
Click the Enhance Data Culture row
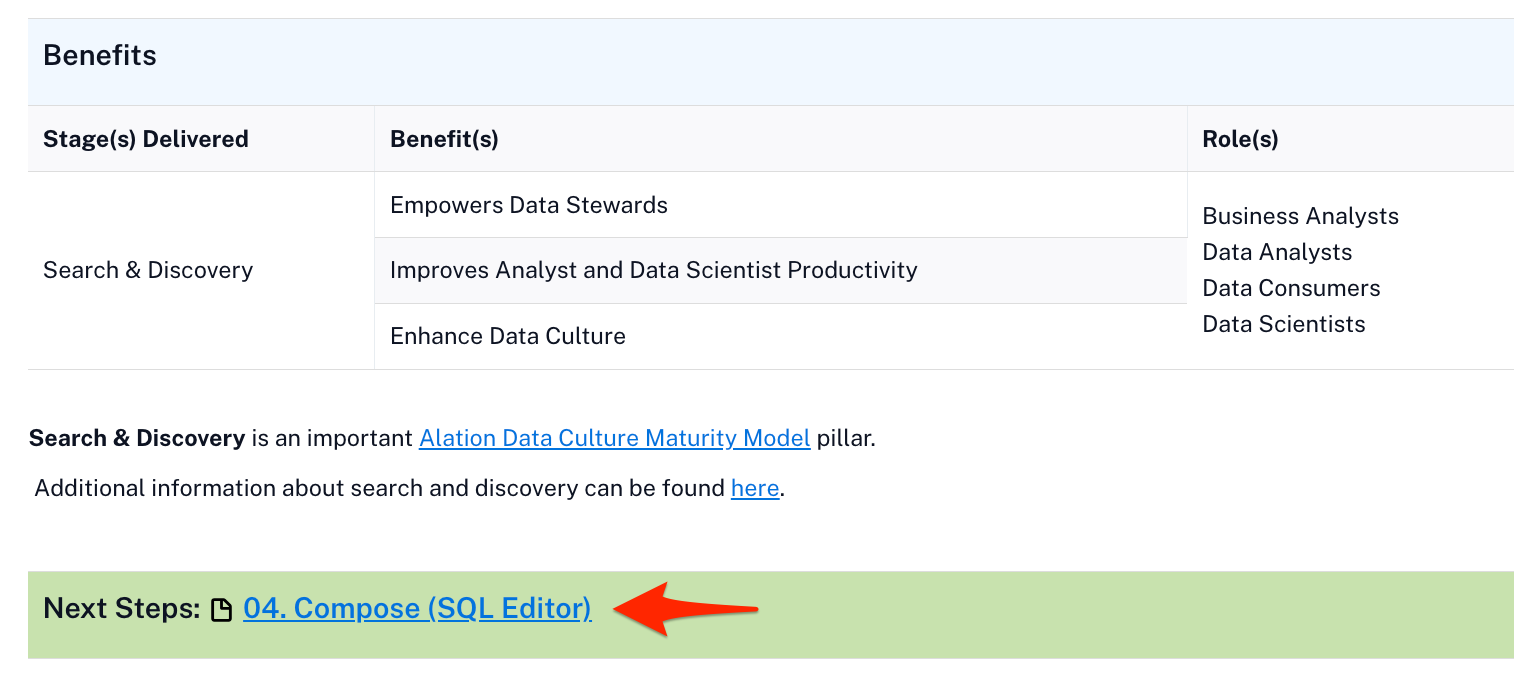(x=508, y=336)
